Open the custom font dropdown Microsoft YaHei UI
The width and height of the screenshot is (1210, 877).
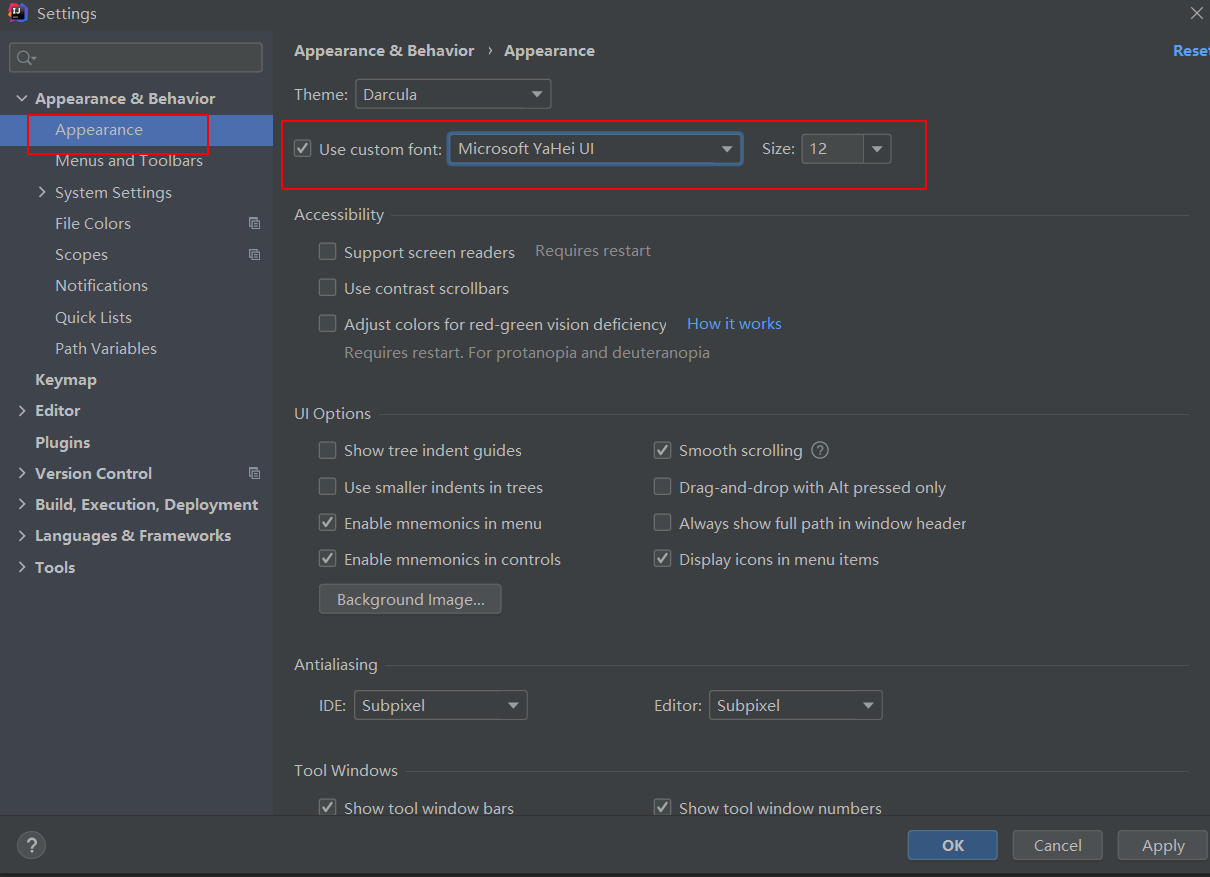[x=595, y=149]
